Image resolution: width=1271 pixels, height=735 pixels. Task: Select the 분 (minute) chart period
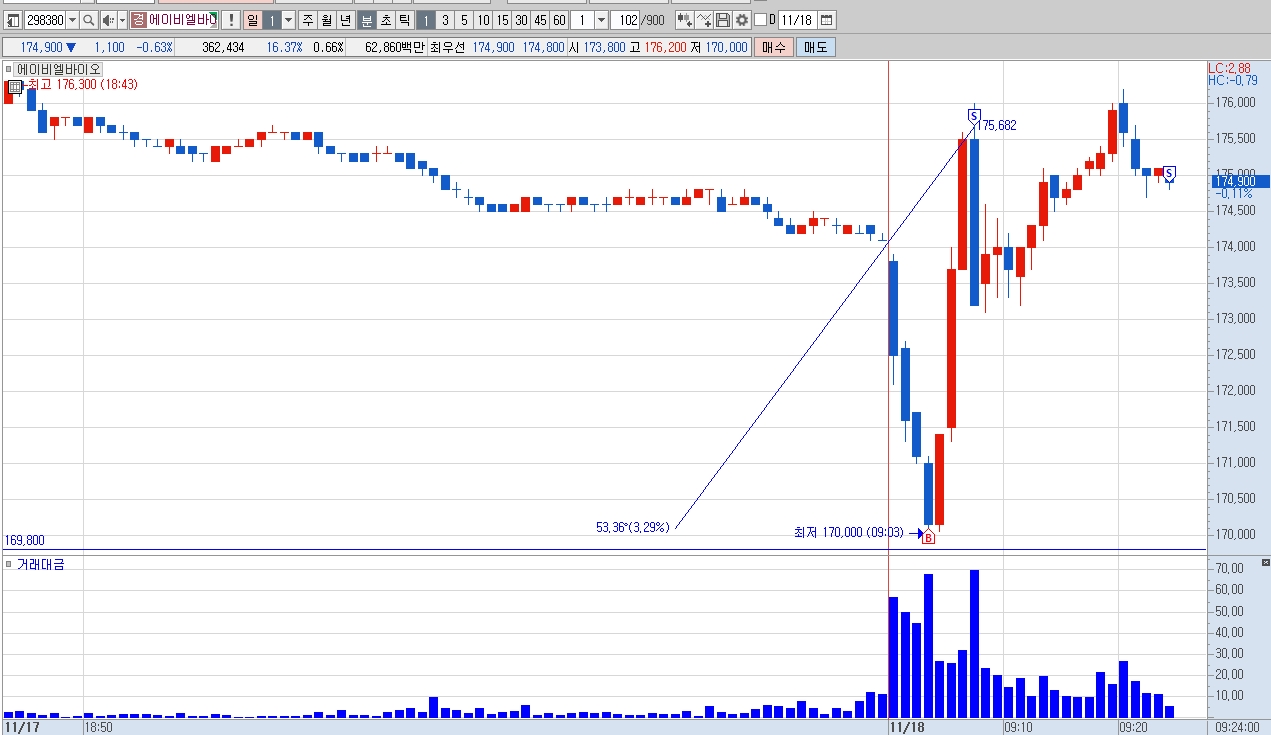367,20
